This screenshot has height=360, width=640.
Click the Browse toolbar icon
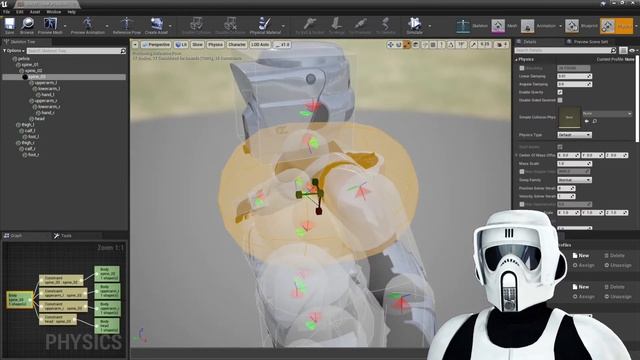27,24
